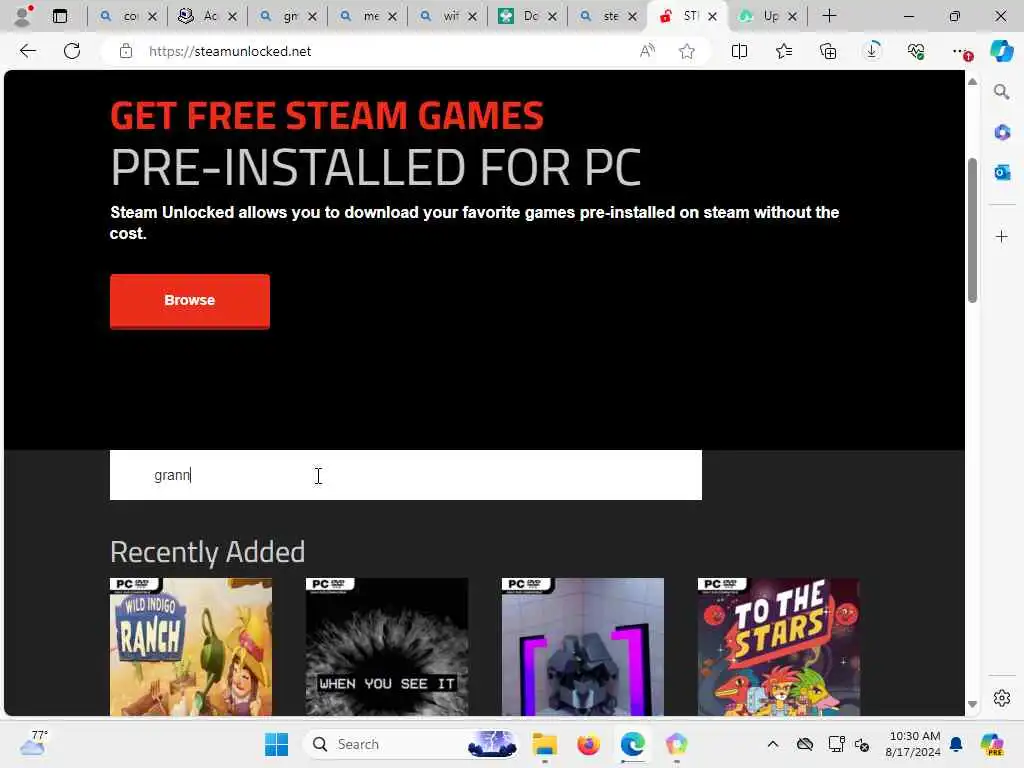
Task: Activate the Read aloud icon
Action: (647, 51)
